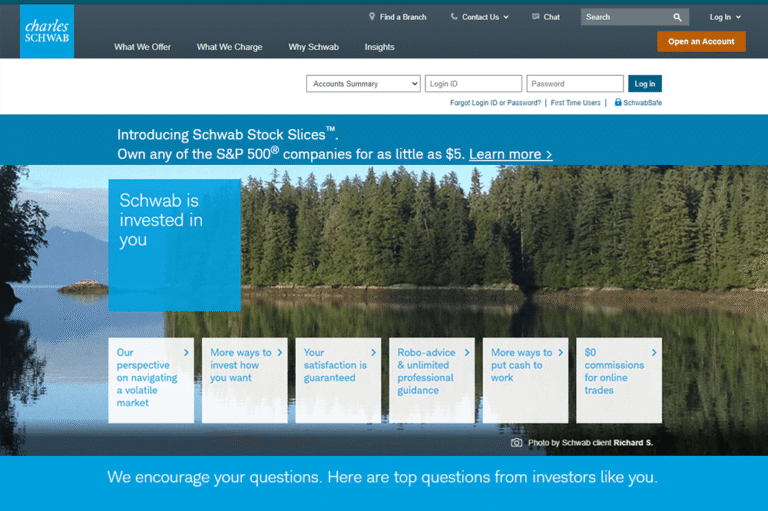
Task: Click the search magnifier icon
Action: [677, 17]
